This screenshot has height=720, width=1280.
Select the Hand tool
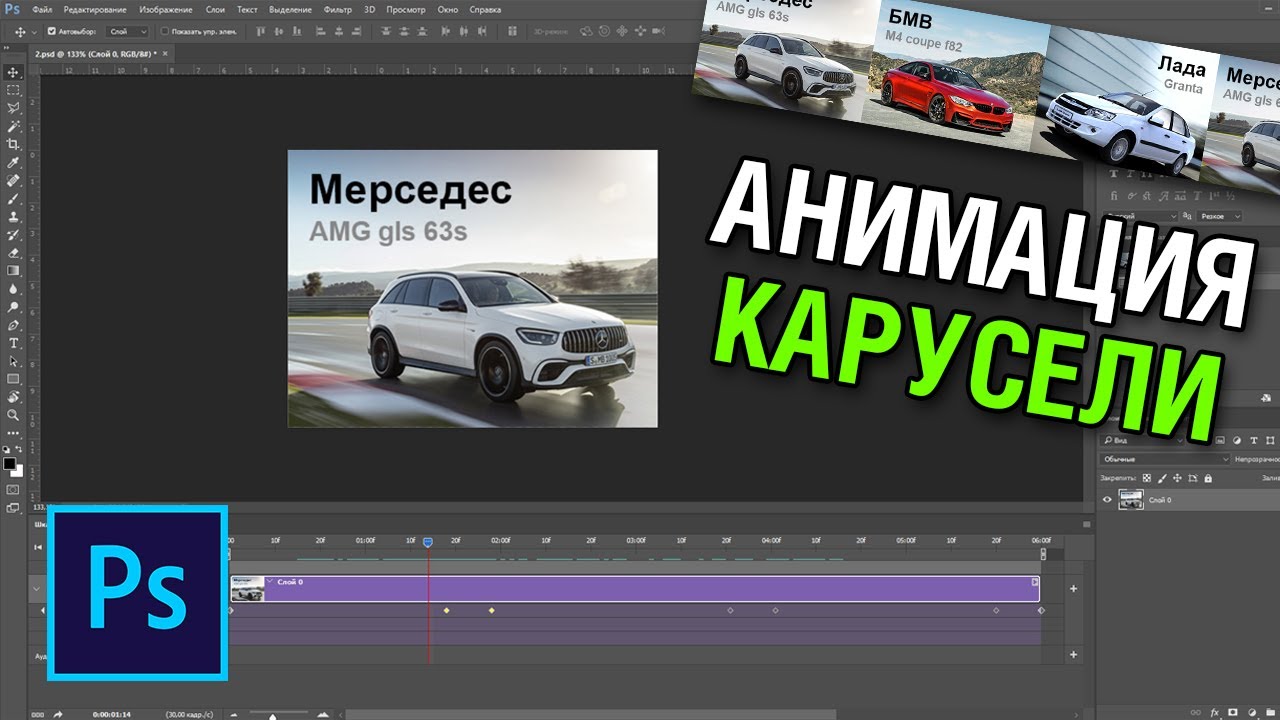[13, 396]
